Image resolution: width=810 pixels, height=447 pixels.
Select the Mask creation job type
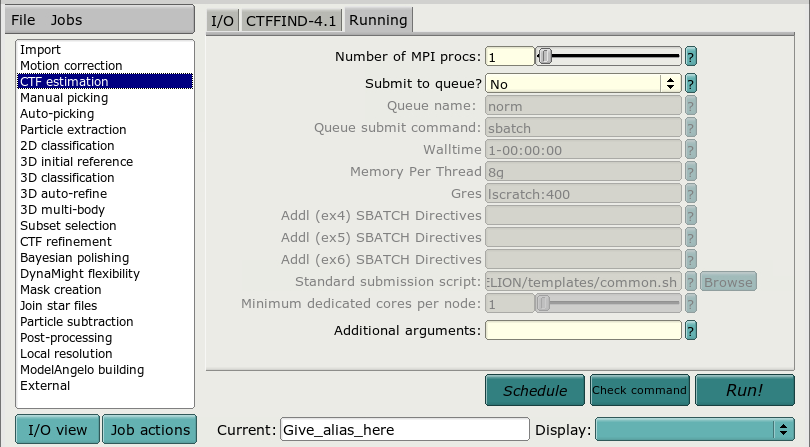[x=105, y=290]
